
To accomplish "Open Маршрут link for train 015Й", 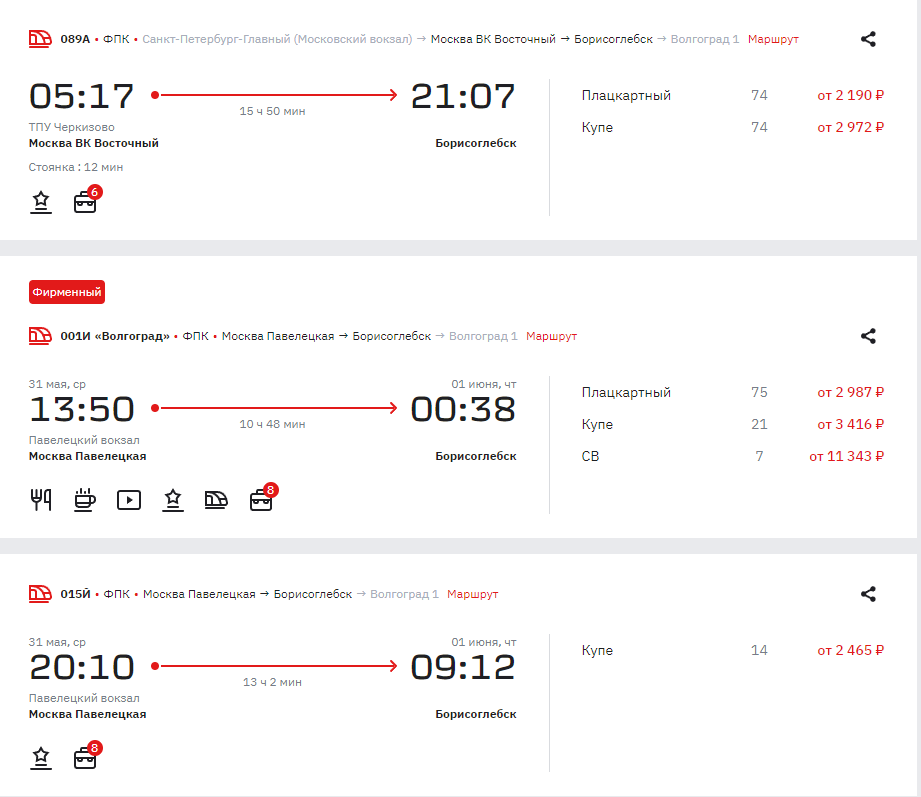I will point(472,594).
